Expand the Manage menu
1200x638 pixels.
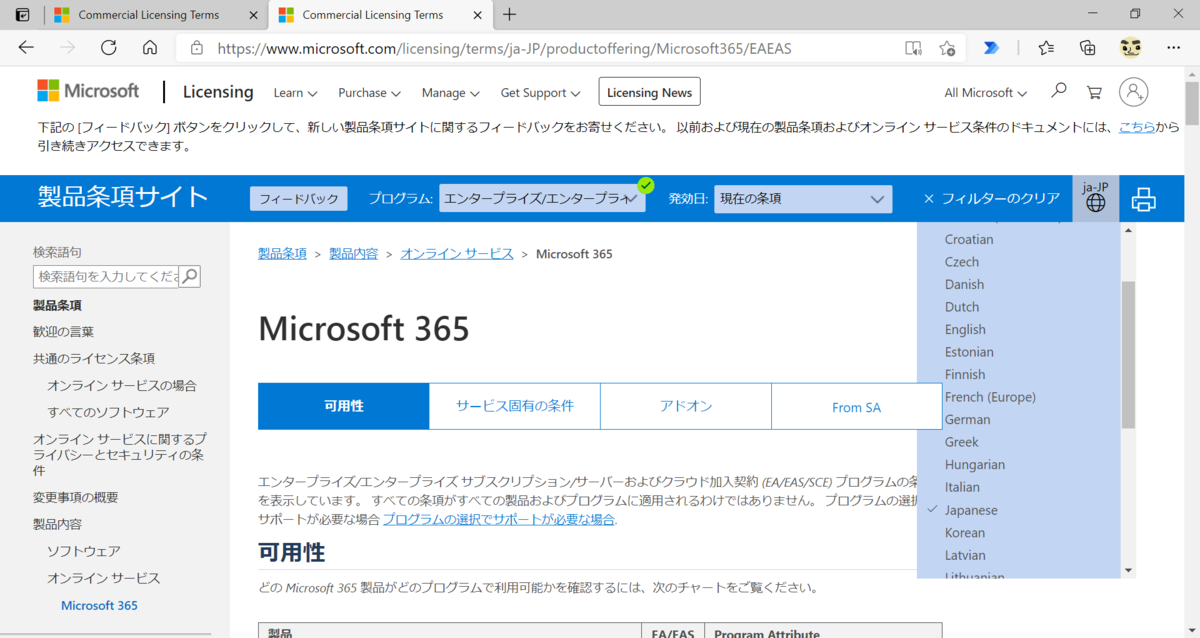click(x=451, y=93)
